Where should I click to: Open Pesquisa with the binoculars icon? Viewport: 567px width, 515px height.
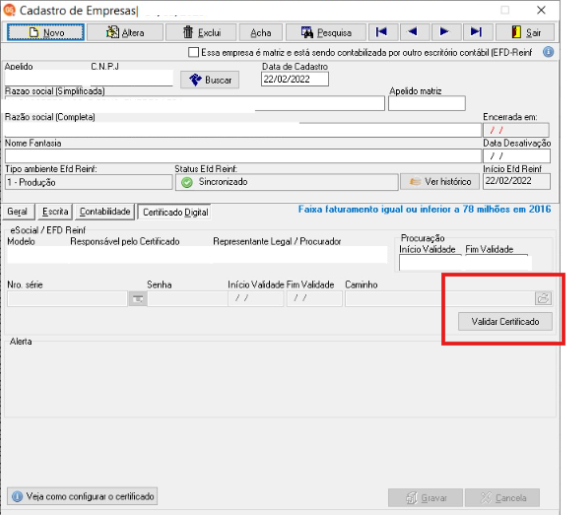coord(326,32)
